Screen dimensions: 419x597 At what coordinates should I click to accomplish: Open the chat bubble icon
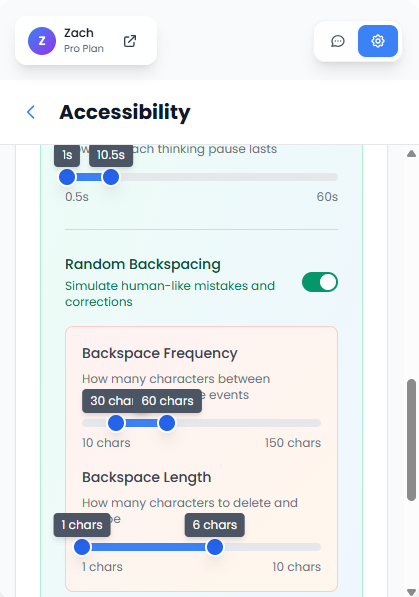coord(338,41)
